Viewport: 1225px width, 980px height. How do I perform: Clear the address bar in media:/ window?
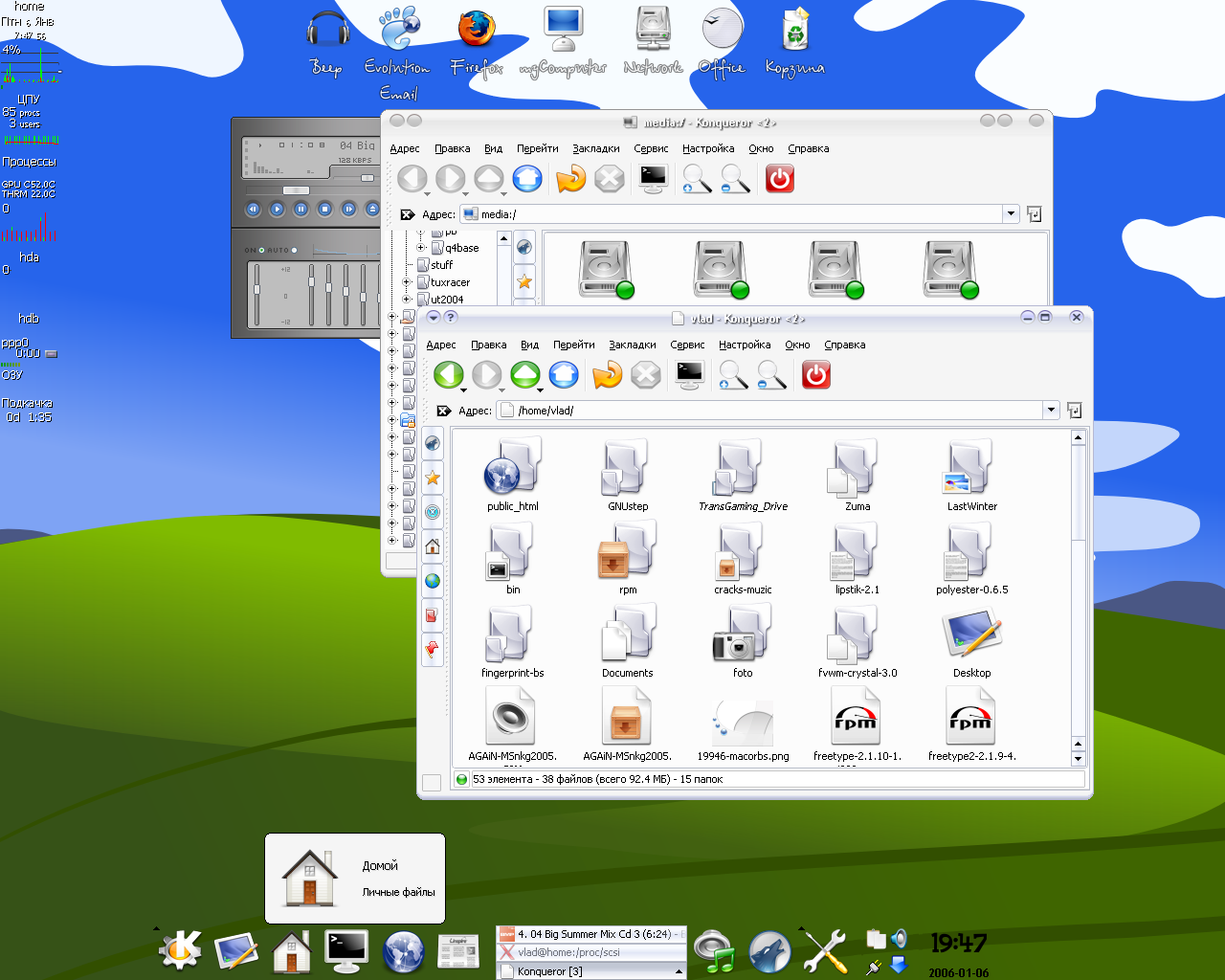click(x=407, y=214)
